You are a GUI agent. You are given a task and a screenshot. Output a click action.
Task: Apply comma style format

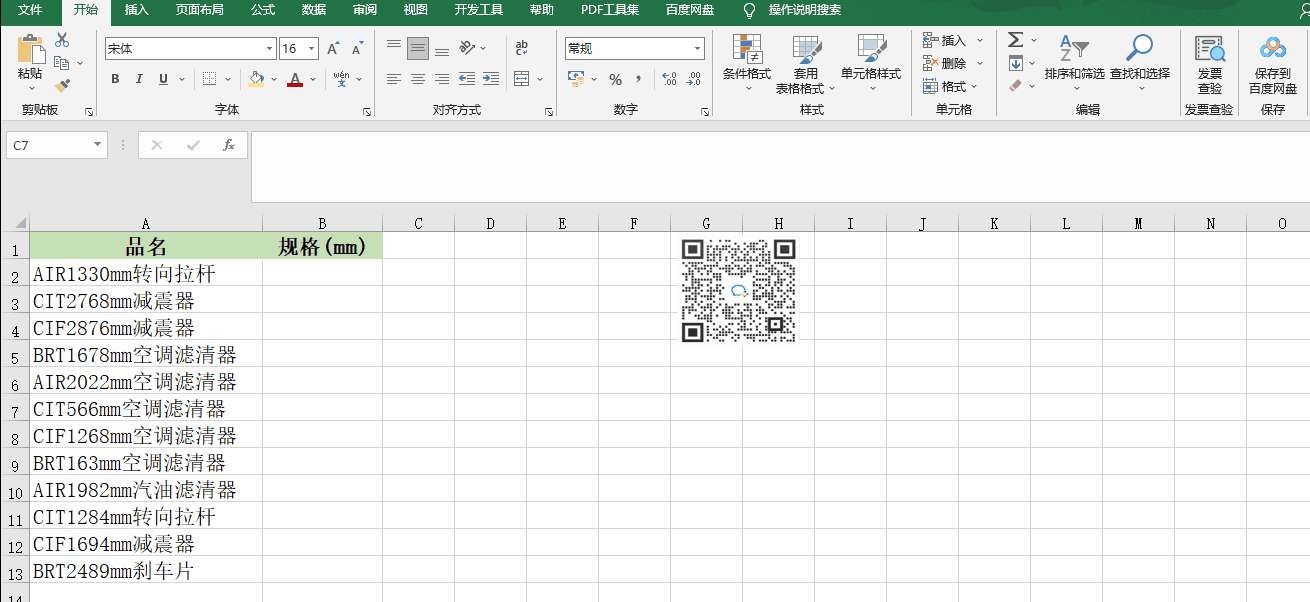pos(639,79)
